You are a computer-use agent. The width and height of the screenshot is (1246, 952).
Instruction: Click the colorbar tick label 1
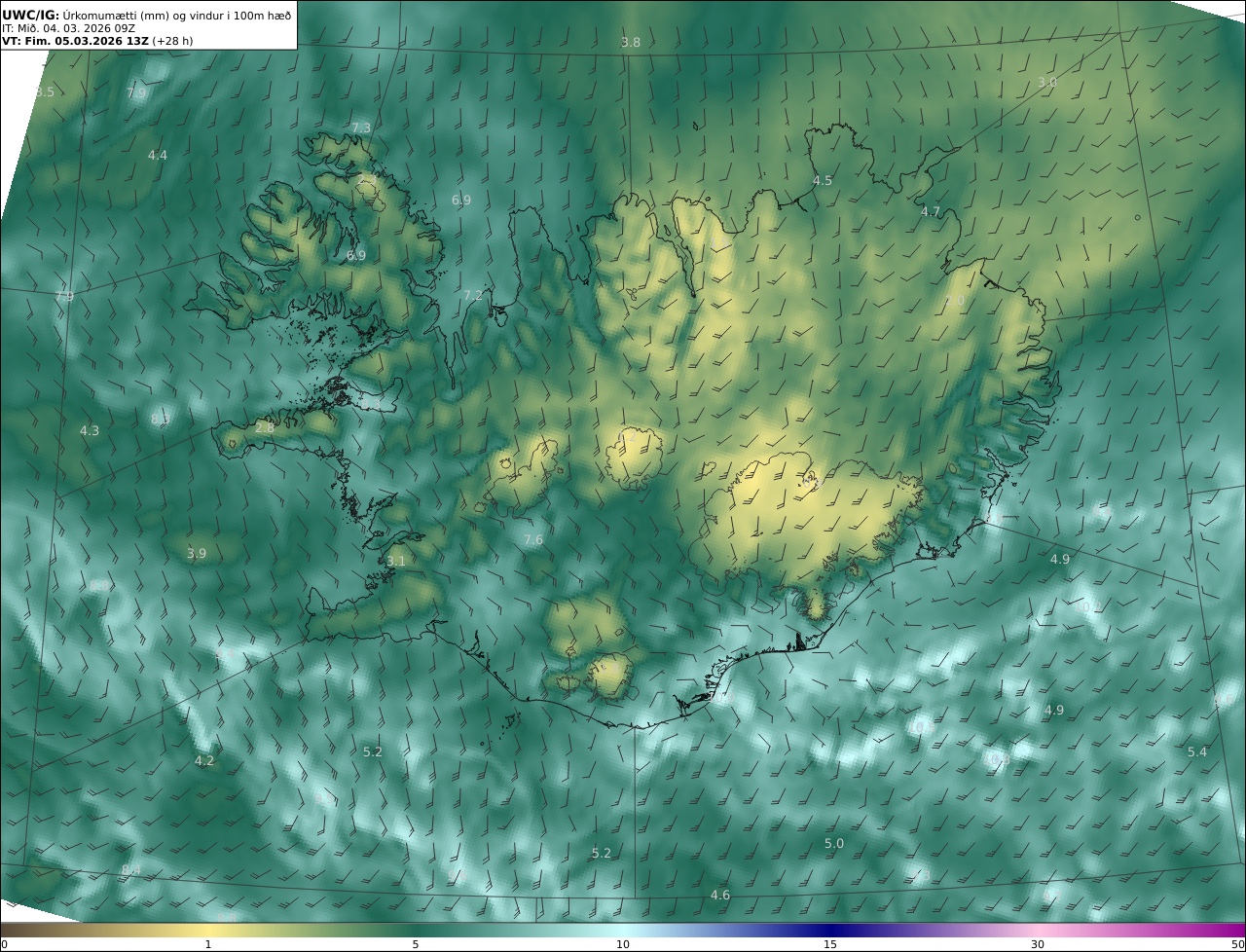tap(208, 944)
